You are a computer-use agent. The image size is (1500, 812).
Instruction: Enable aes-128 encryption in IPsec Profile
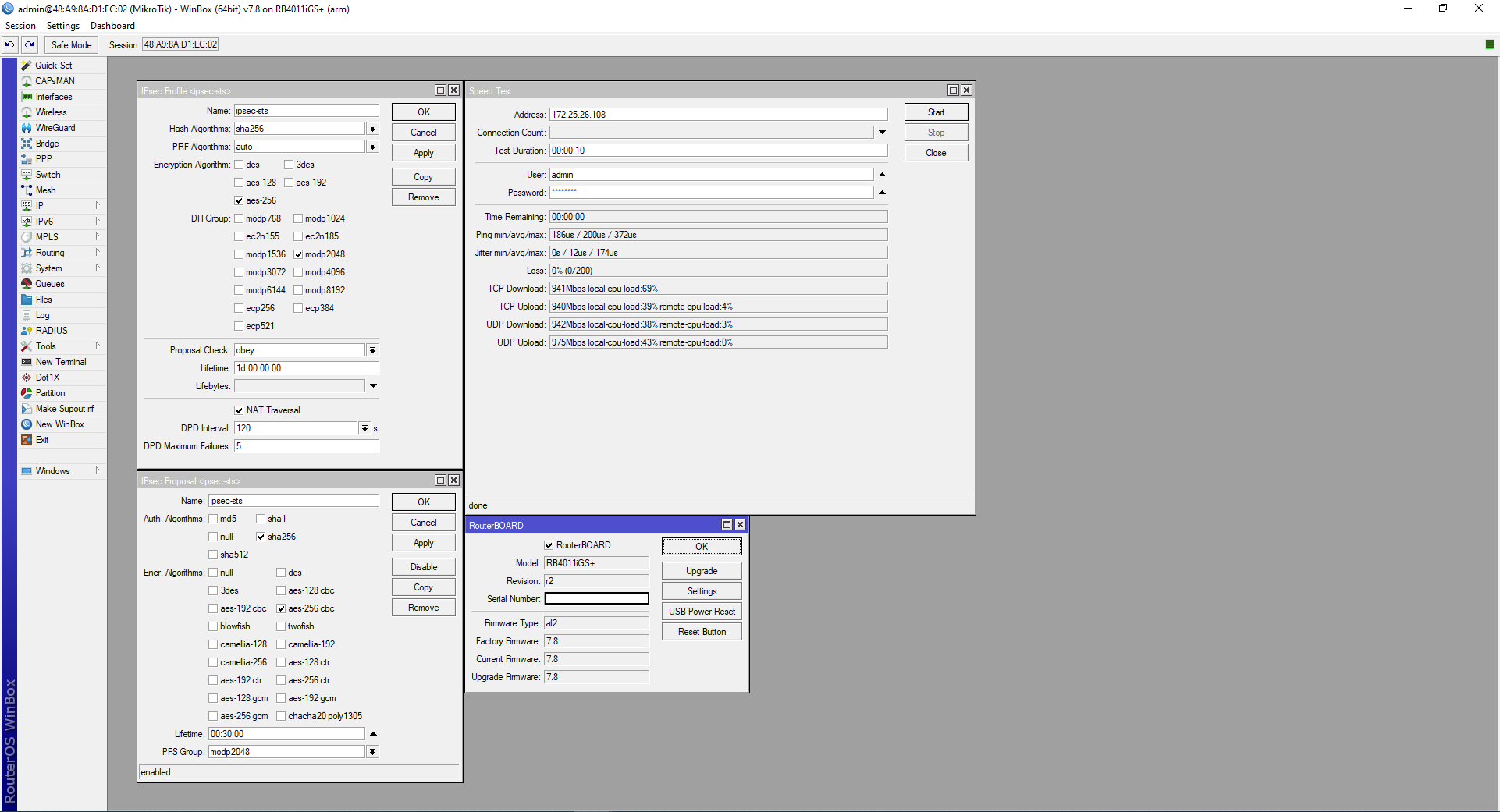239,183
